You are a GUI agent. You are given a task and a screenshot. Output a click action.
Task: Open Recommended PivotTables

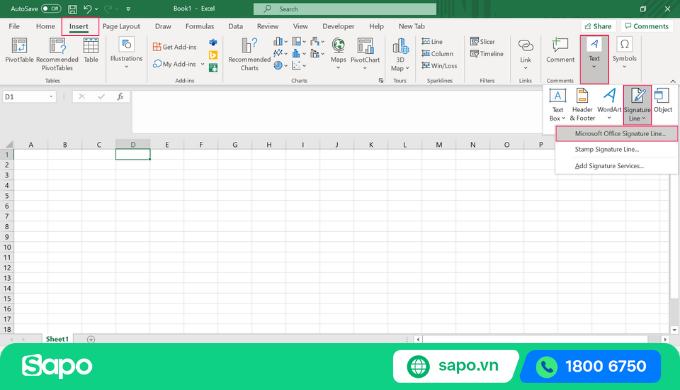tap(57, 54)
